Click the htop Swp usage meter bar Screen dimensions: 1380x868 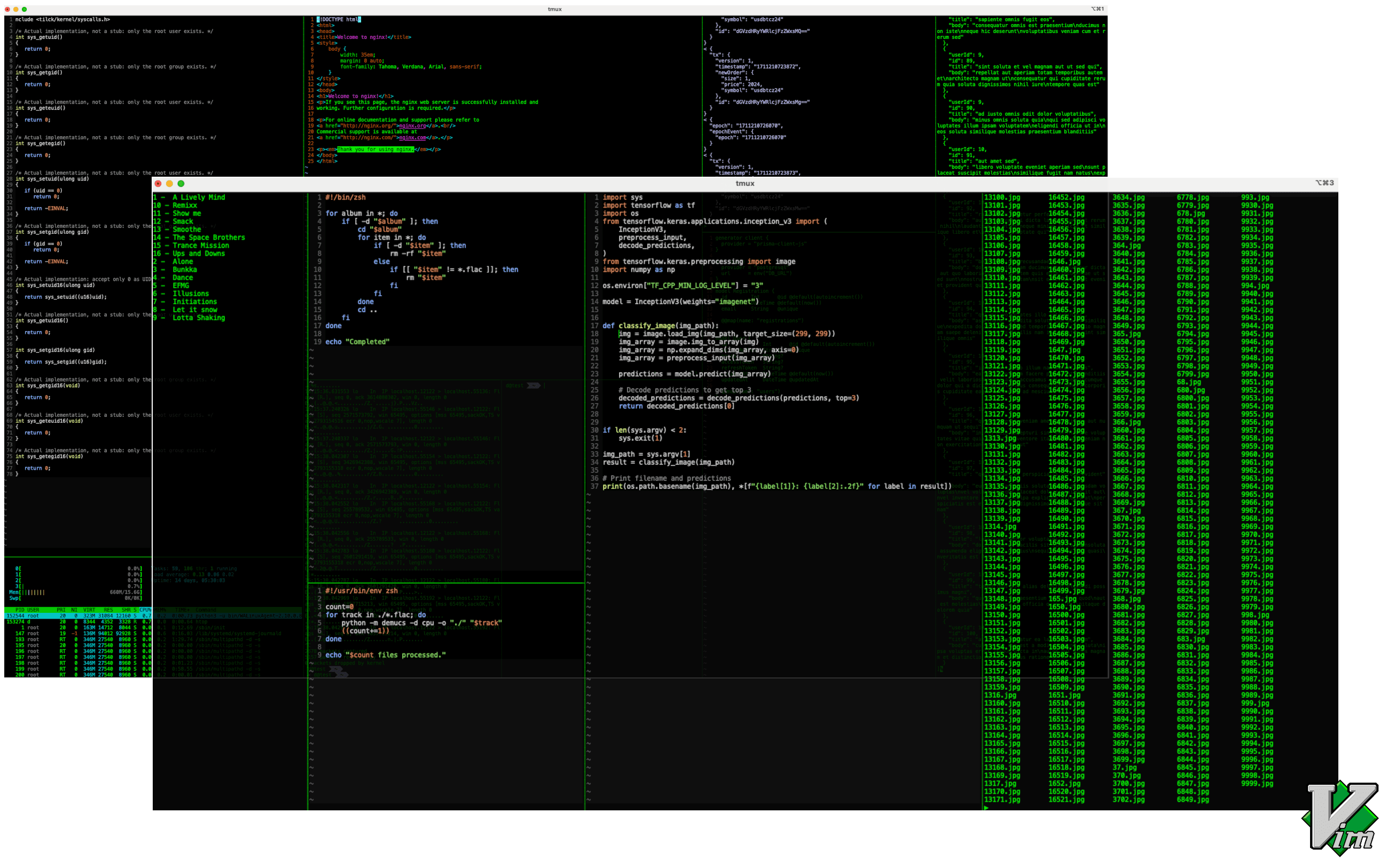pos(75,598)
